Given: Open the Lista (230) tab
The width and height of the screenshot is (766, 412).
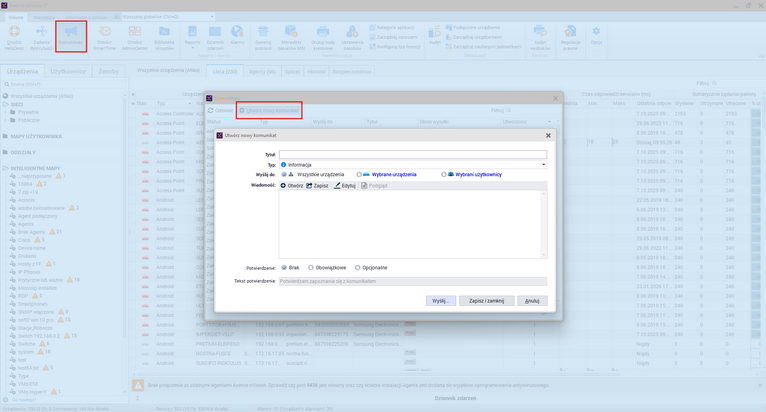Looking at the screenshot, I should click(x=225, y=71).
